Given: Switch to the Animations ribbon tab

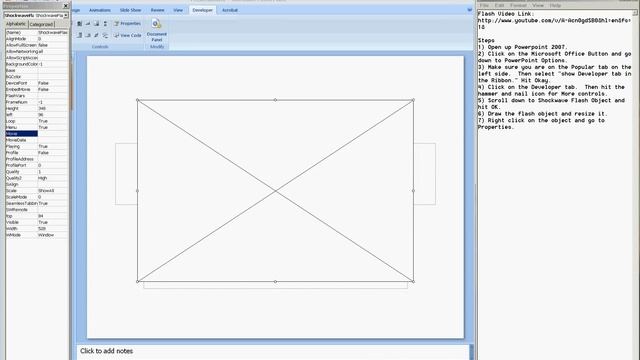Looking at the screenshot, I should [x=100, y=10].
